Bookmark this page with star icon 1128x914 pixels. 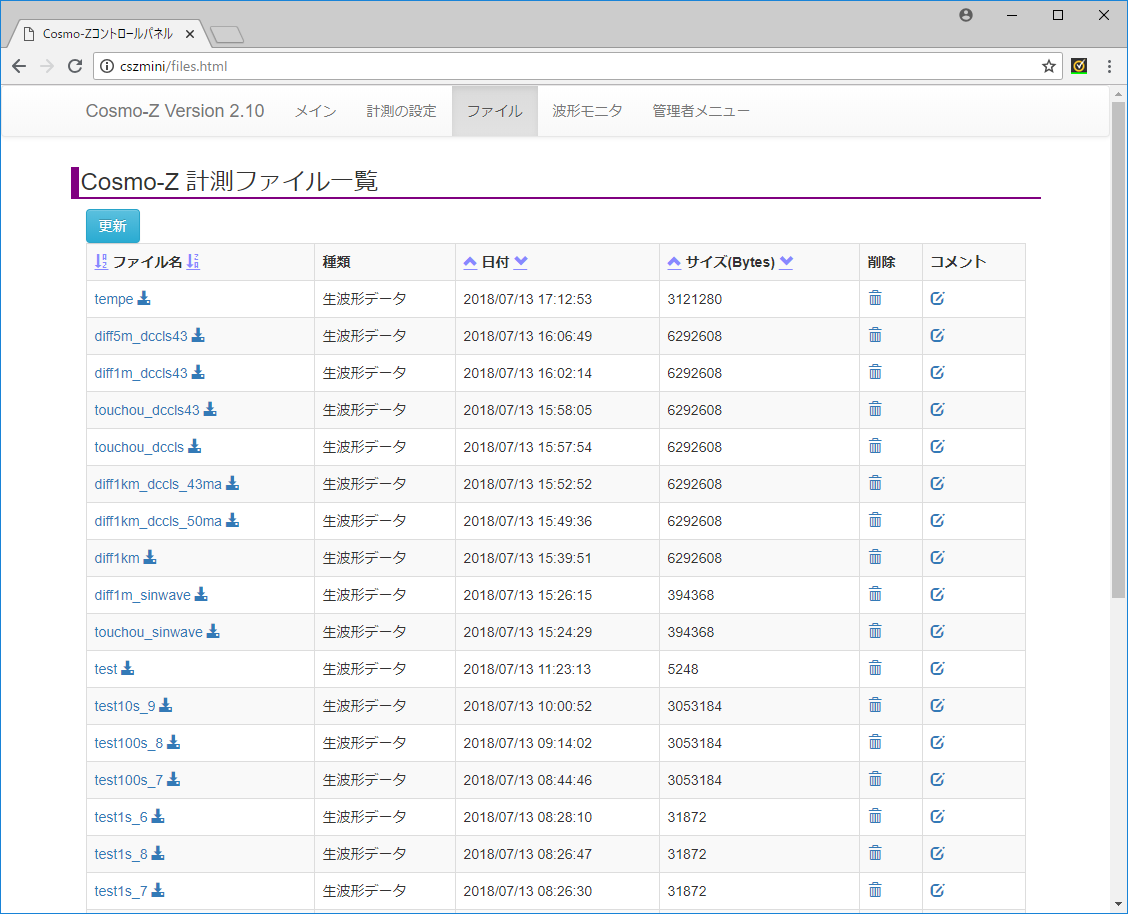[x=1048, y=66]
